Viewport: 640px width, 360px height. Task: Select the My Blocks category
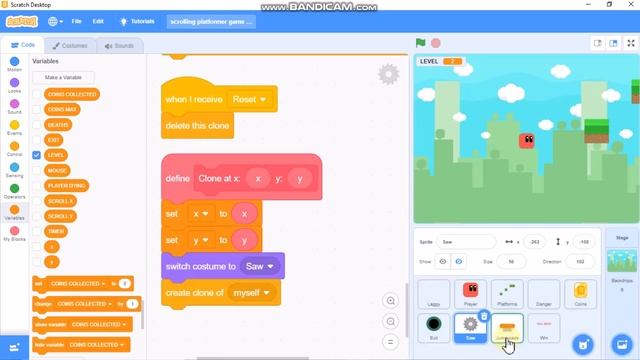click(14, 234)
